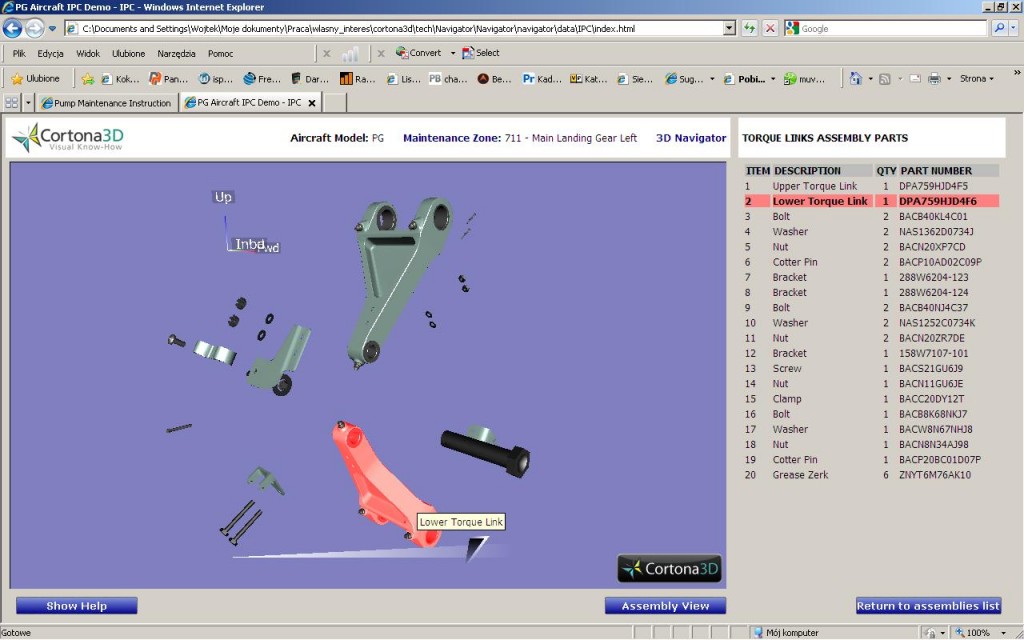Expand the Home button dropdown arrow

click(x=871, y=79)
